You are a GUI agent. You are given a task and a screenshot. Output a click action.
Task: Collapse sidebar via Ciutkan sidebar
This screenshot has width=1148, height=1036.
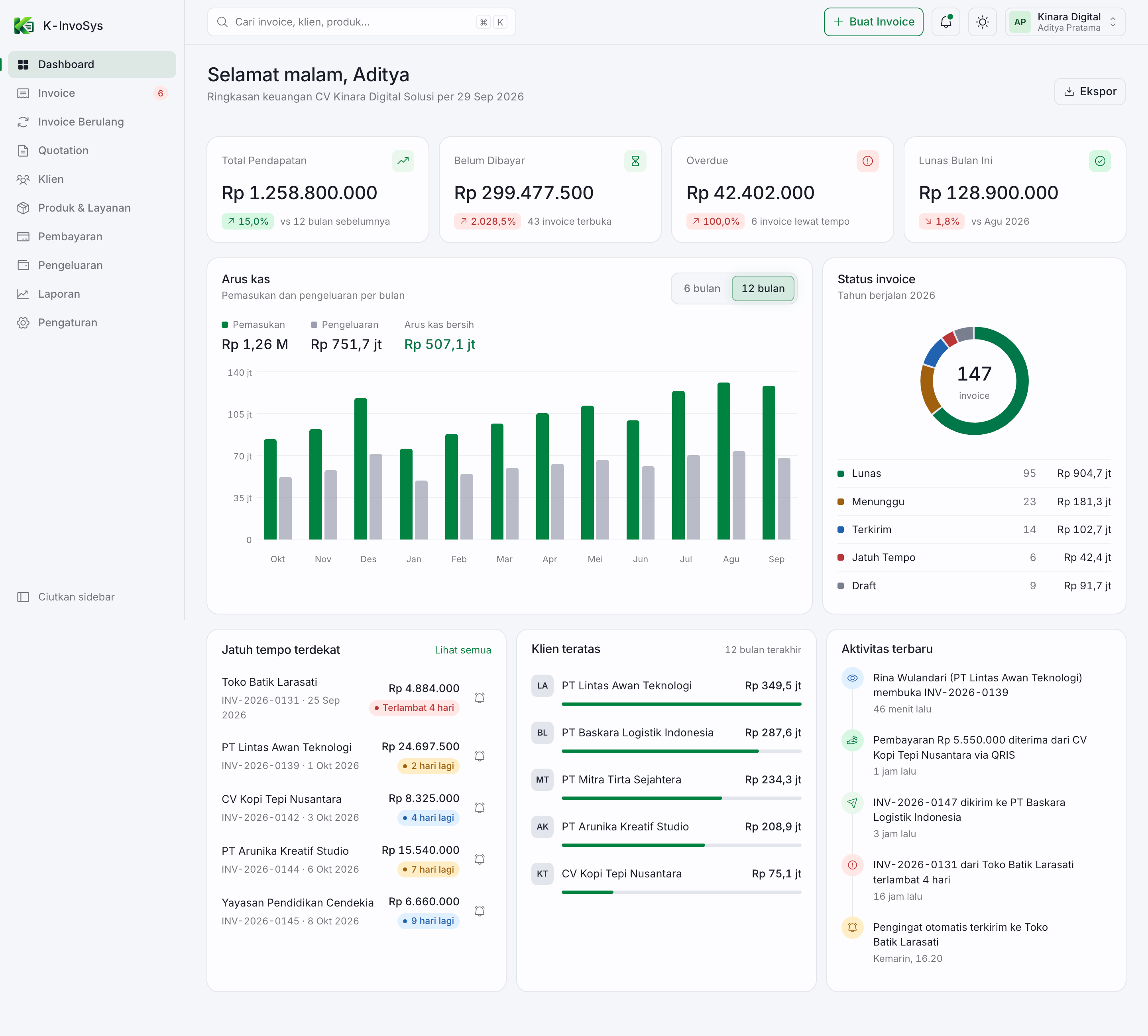point(92,597)
